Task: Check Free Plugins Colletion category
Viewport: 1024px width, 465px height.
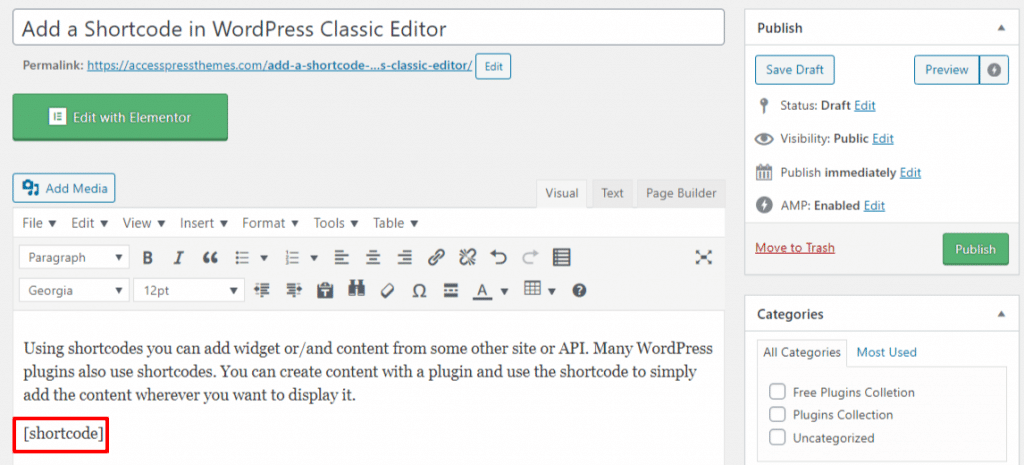Action: (x=777, y=392)
